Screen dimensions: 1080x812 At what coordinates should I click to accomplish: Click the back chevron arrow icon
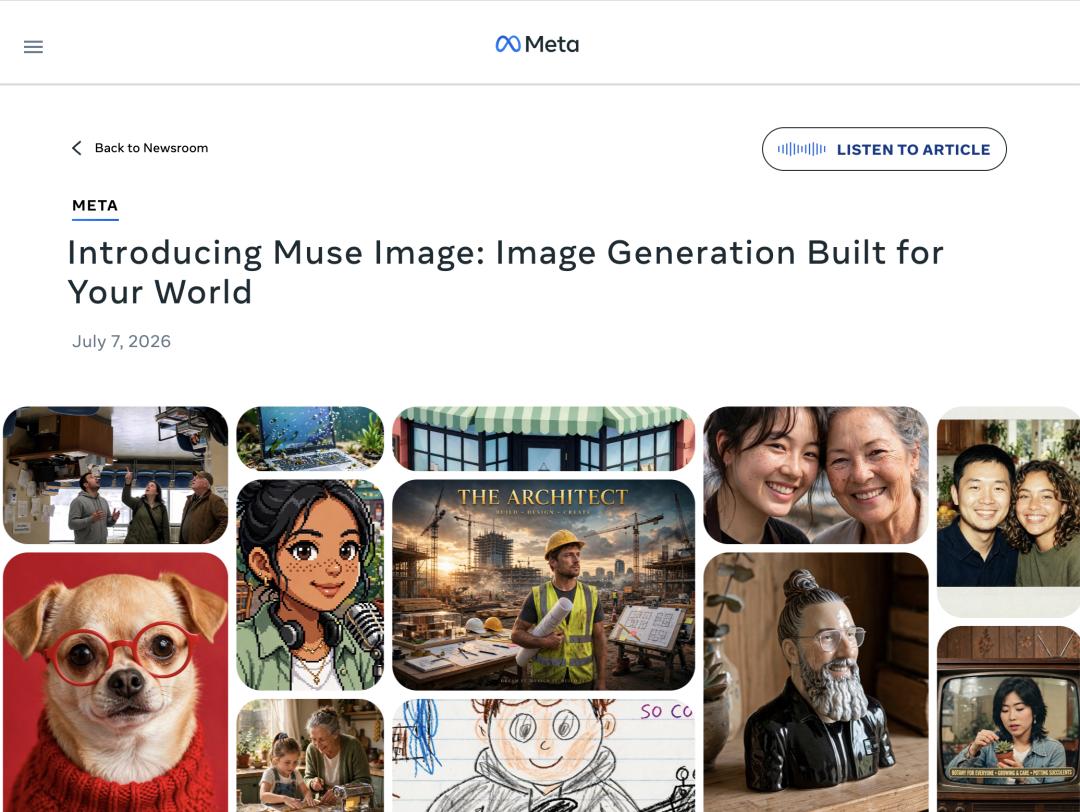(76, 148)
